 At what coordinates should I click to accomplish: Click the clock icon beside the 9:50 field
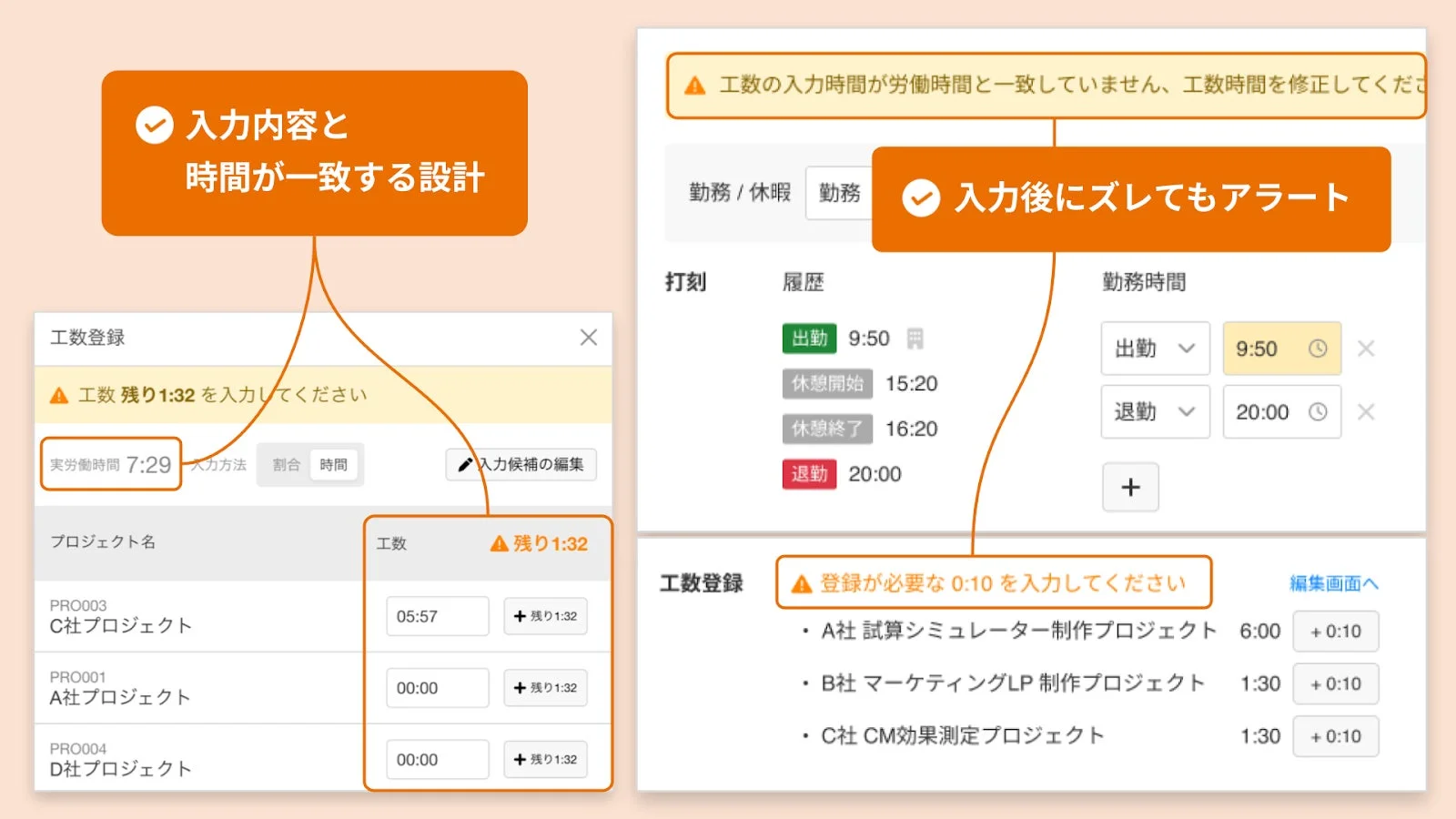click(1318, 349)
